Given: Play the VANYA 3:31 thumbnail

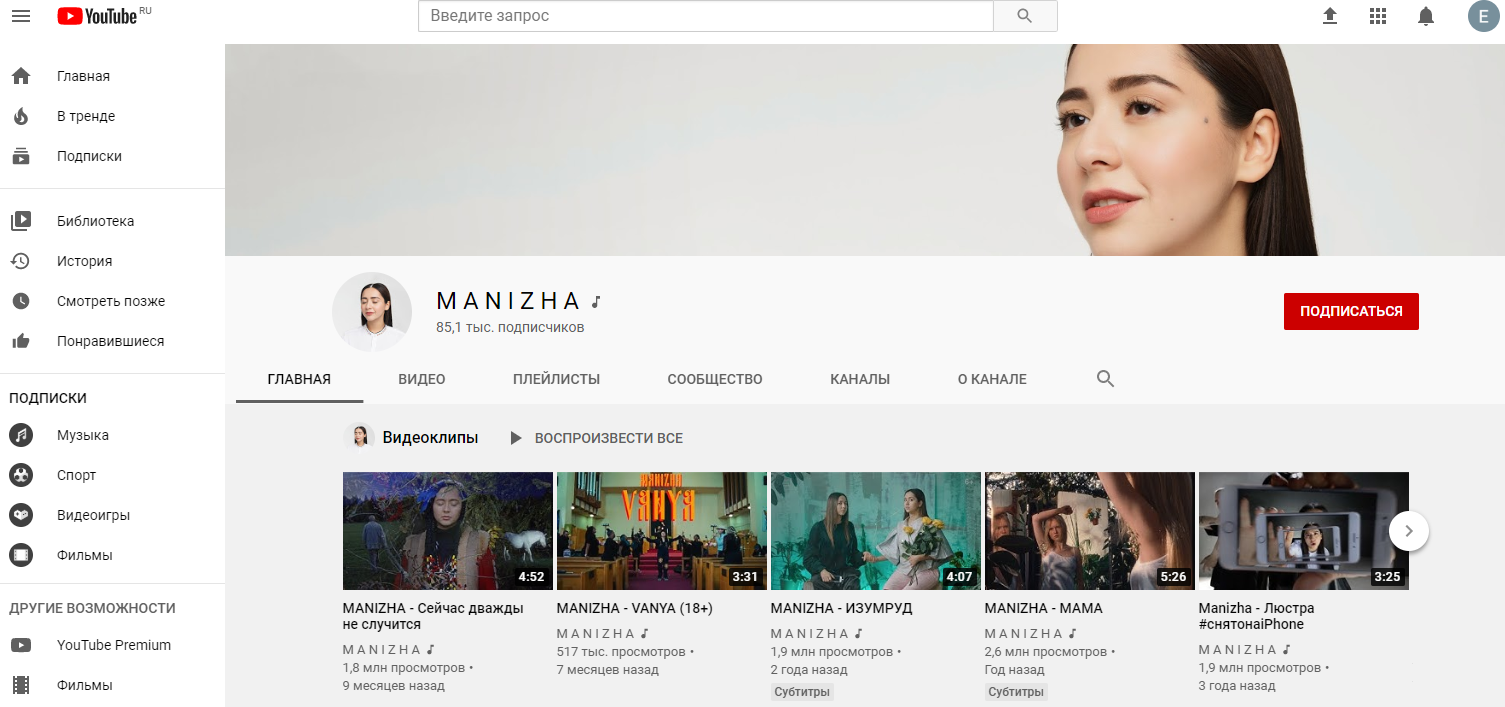Looking at the screenshot, I should (662, 531).
